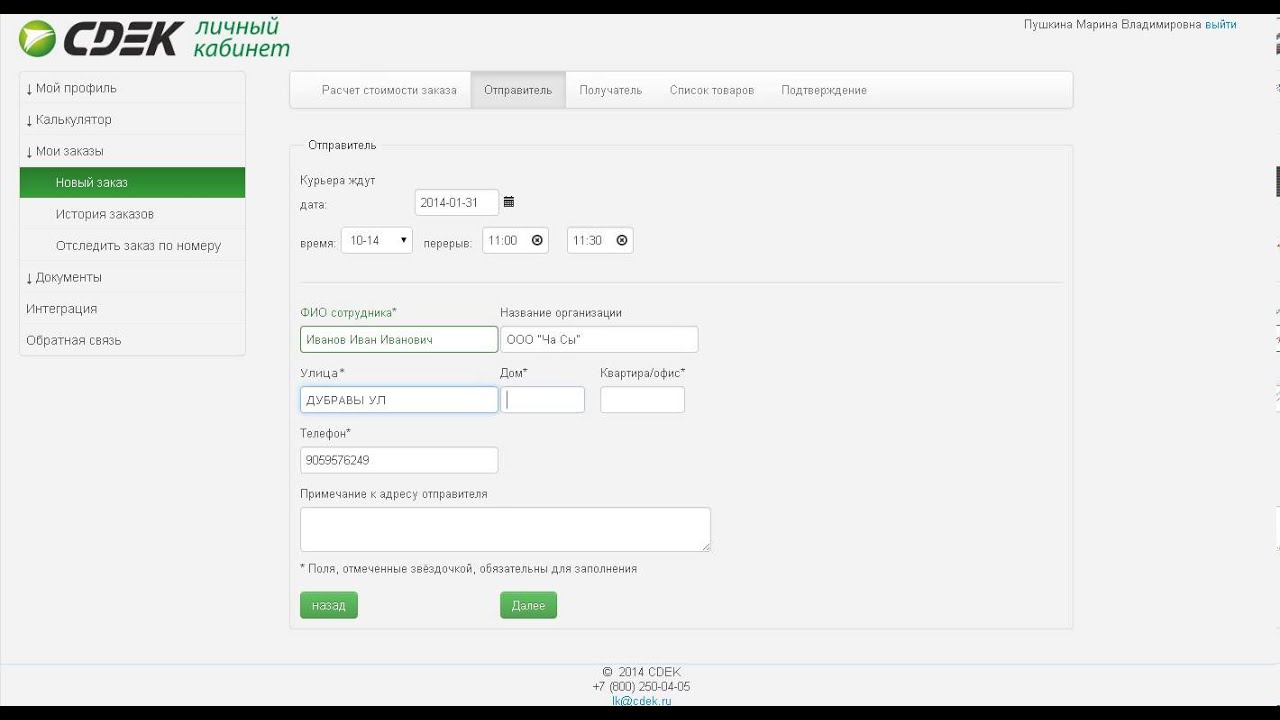Open История заказов in sidebar
The image size is (1280, 720).
point(132,214)
